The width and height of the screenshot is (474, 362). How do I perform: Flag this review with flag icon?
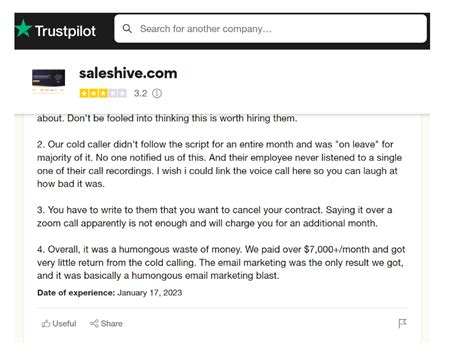click(402, 323)
